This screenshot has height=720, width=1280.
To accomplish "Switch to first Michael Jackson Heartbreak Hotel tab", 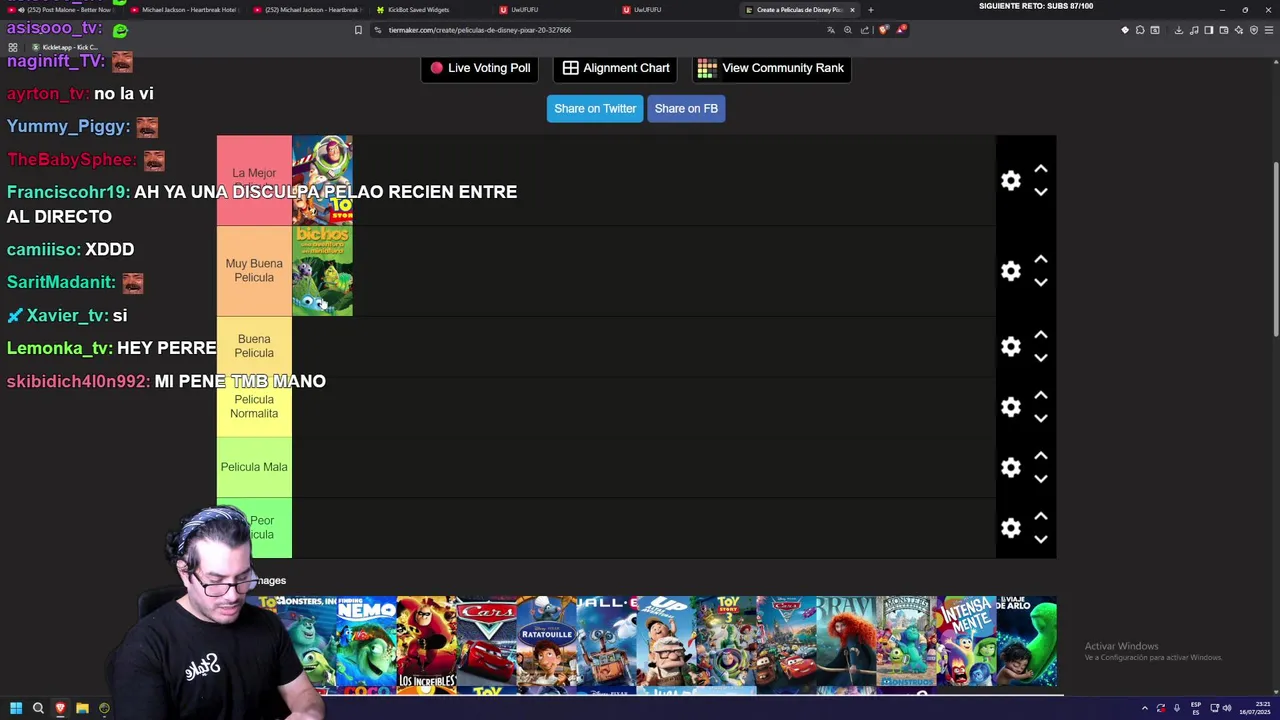I will [188, 10].
